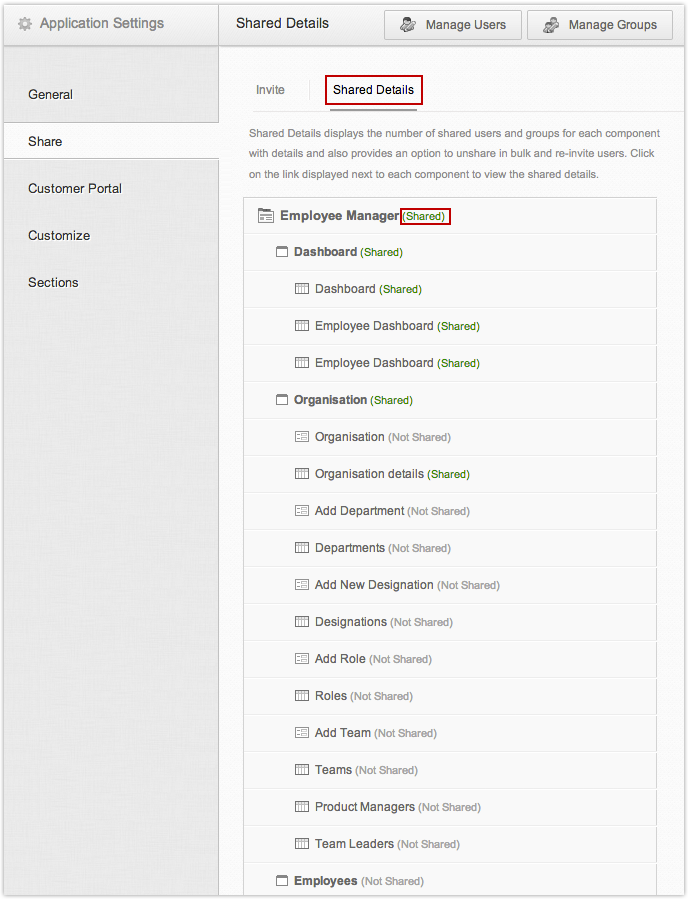This screenshot has height=900, width=690.
Task: Open the Sections settings item
Action: coord(53,283)
